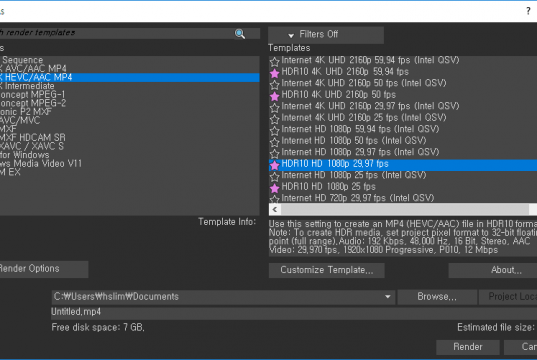The width and height of the screenshot is (537, 360).
Task: Select the HEVC/AAC MP4 format
Action: click(x=129, y=77)
